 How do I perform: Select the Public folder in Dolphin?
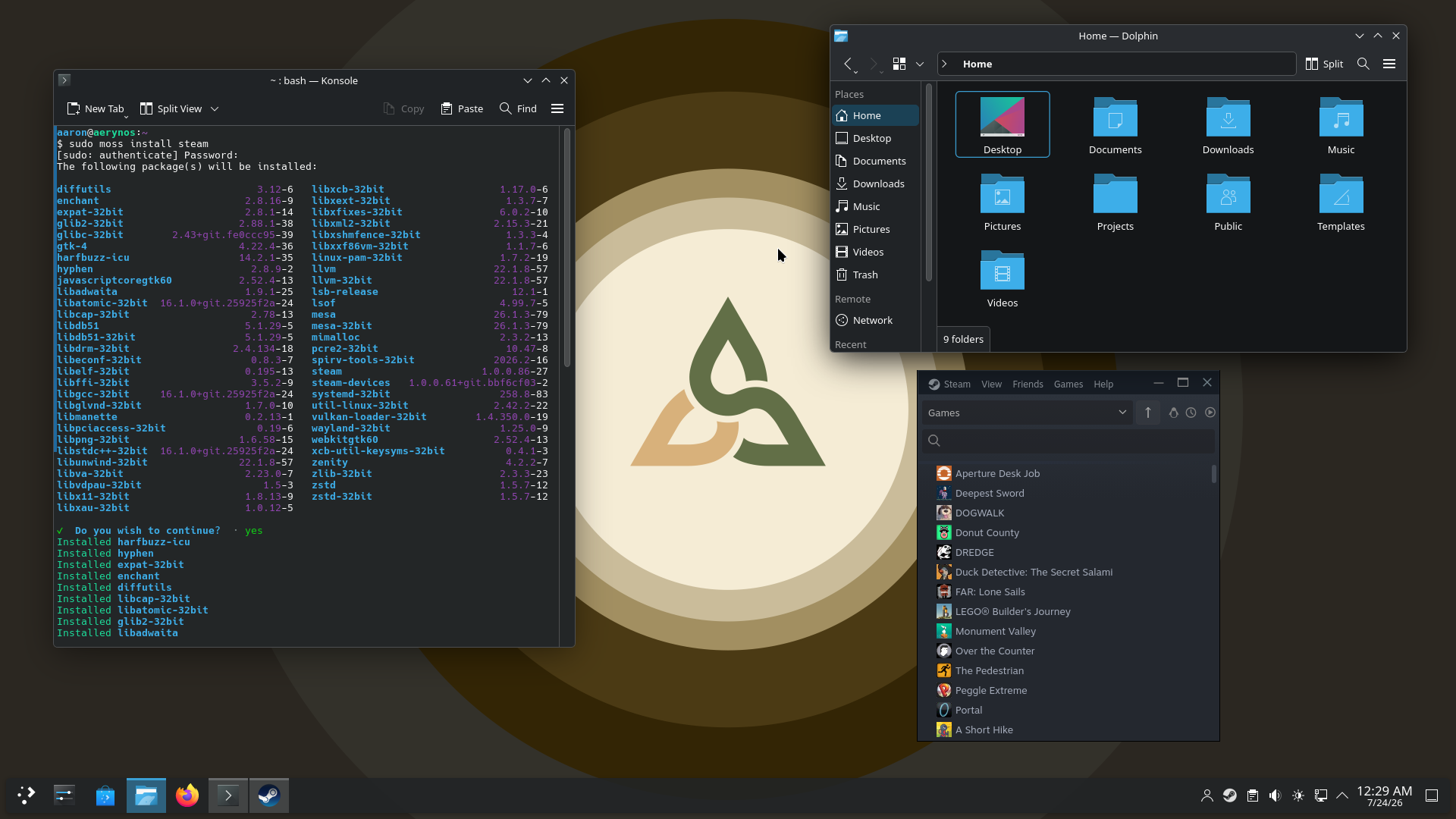click(x=1228, y=201)
